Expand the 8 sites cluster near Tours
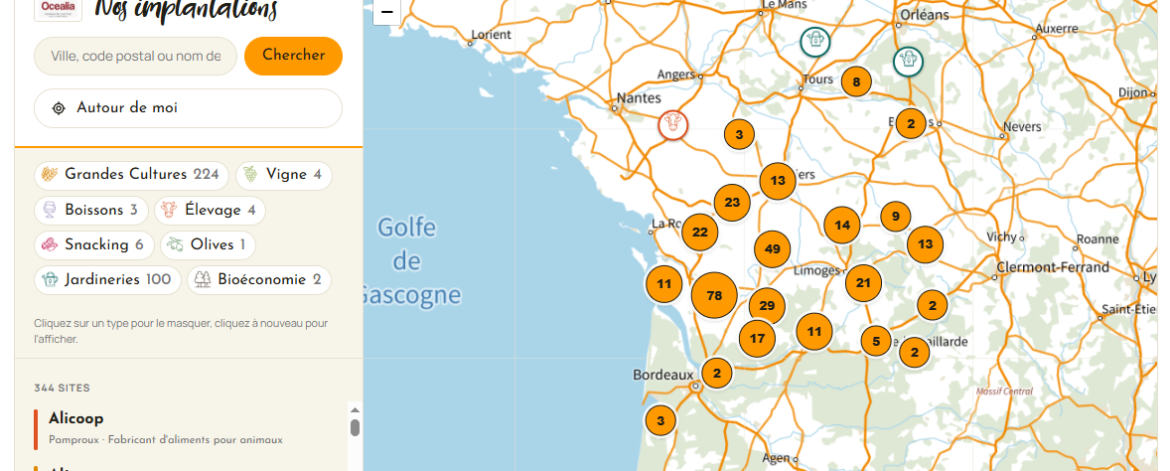This screenshot has width=1170, height=471. 857,81
